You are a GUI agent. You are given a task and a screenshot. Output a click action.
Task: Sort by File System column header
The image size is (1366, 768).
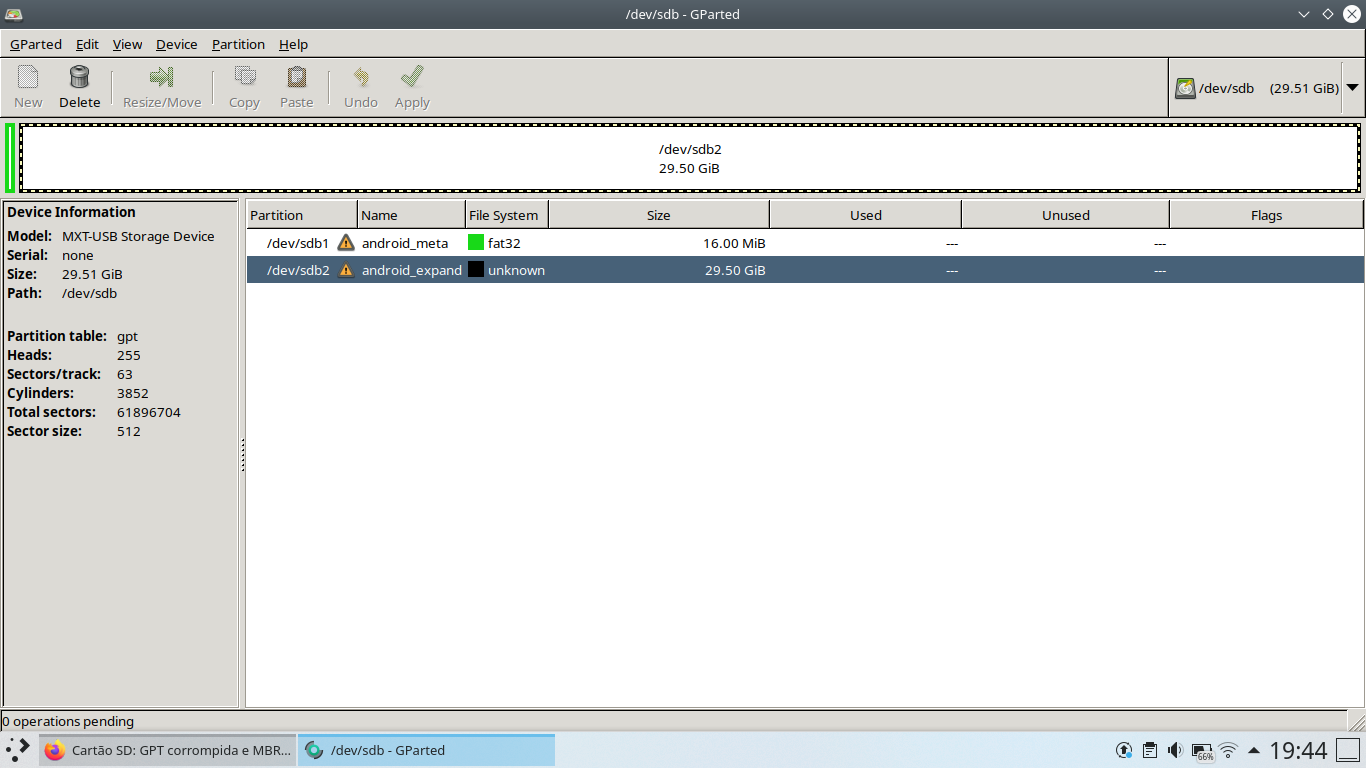(x=507, y=215)
